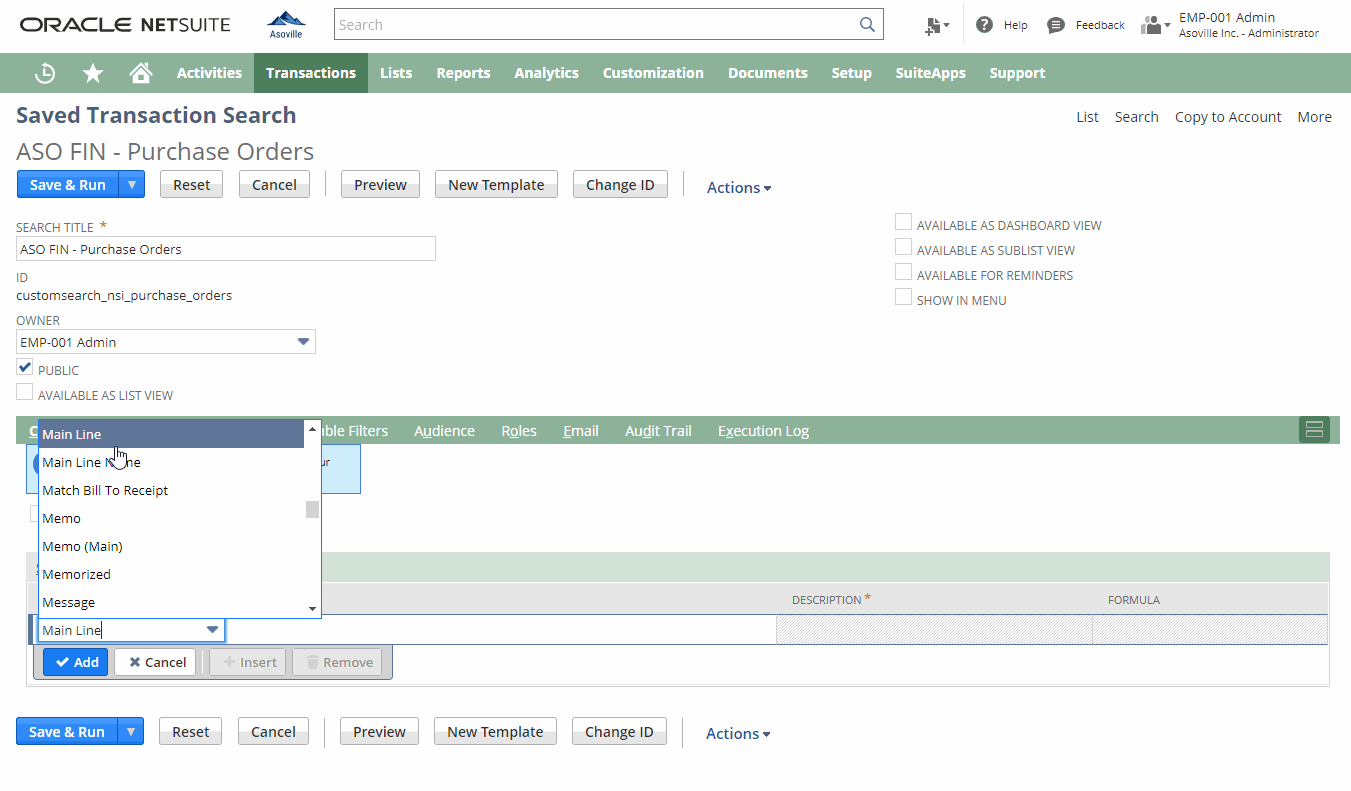
Task: Click the Oracle NetSuite logo
Action: [125, 25]
